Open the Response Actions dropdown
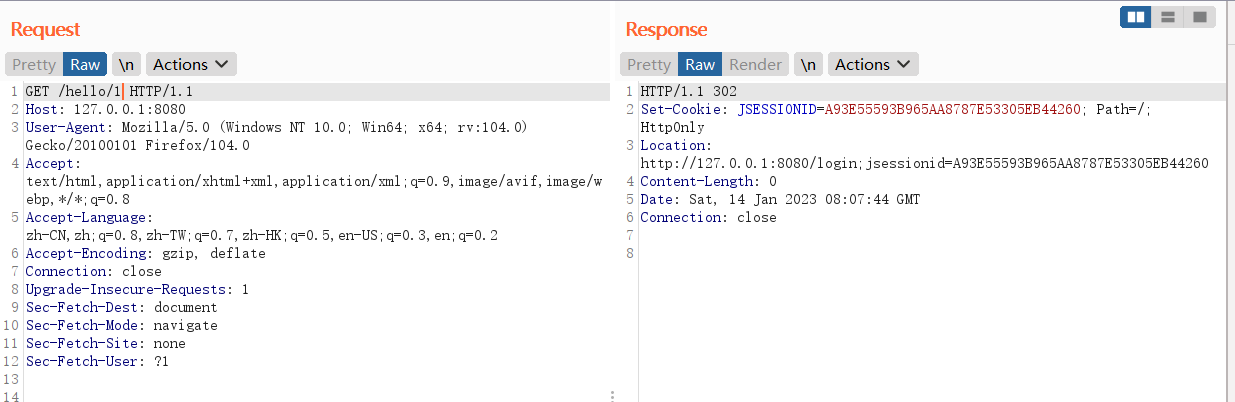 click(x=873, y=64)
